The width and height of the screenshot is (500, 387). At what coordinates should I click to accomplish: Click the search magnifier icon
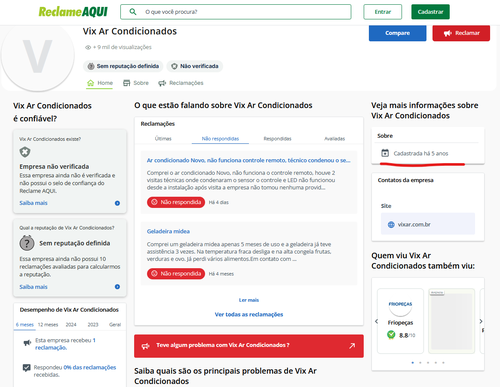pos(133,12)
